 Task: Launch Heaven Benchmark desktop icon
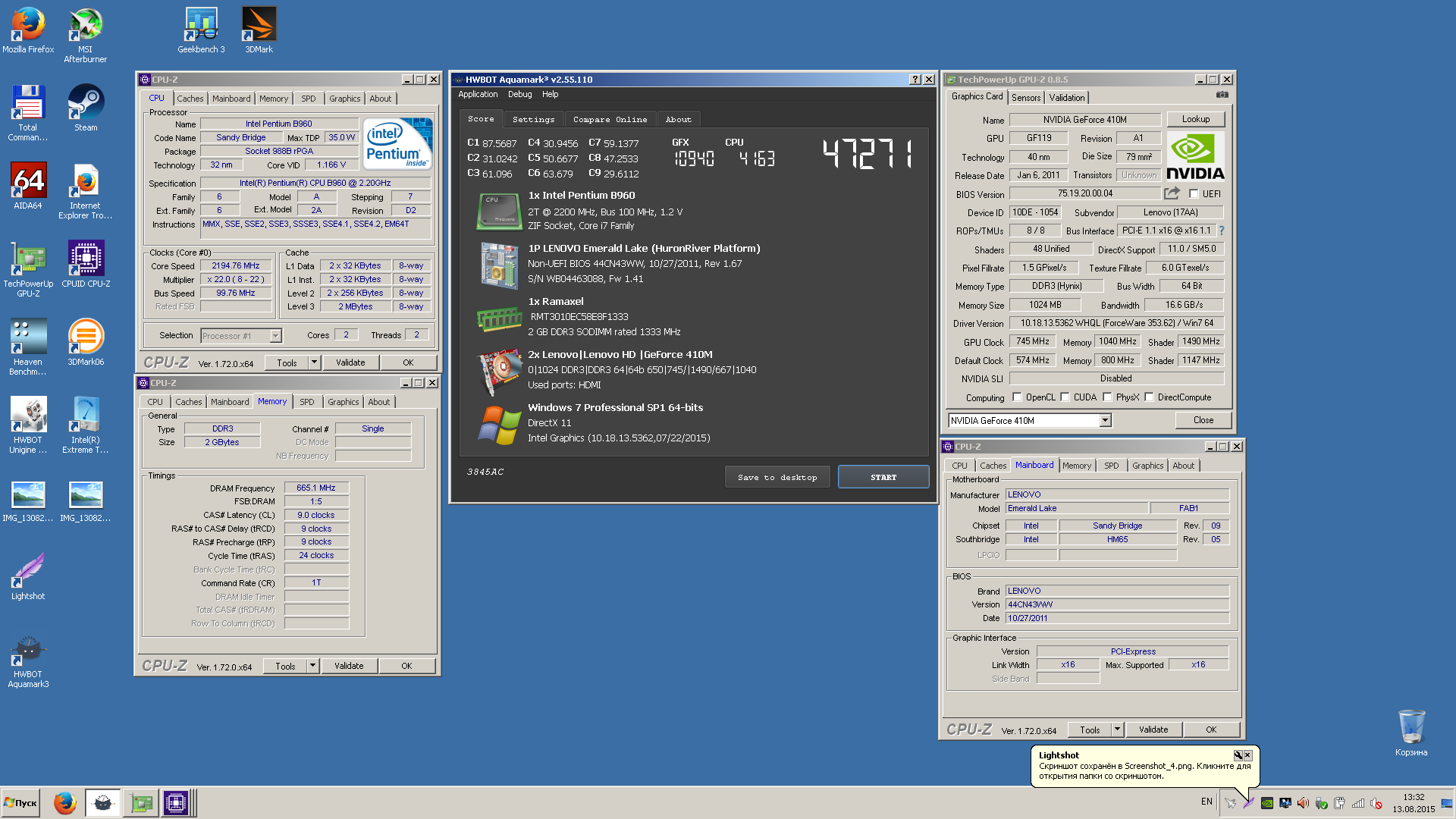28,347
